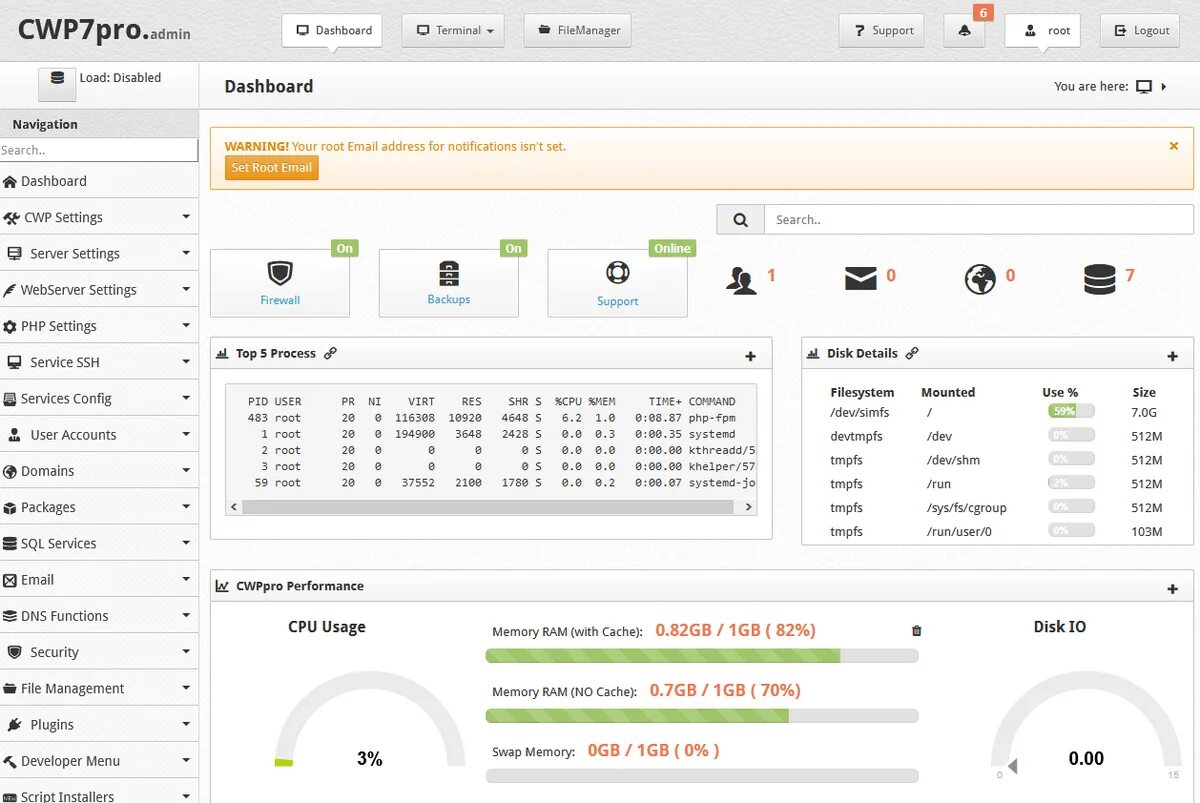Click the Backups On status badge
This screenshot has height=803, width=1200.
pyautogui.click(x=514, y=248)
